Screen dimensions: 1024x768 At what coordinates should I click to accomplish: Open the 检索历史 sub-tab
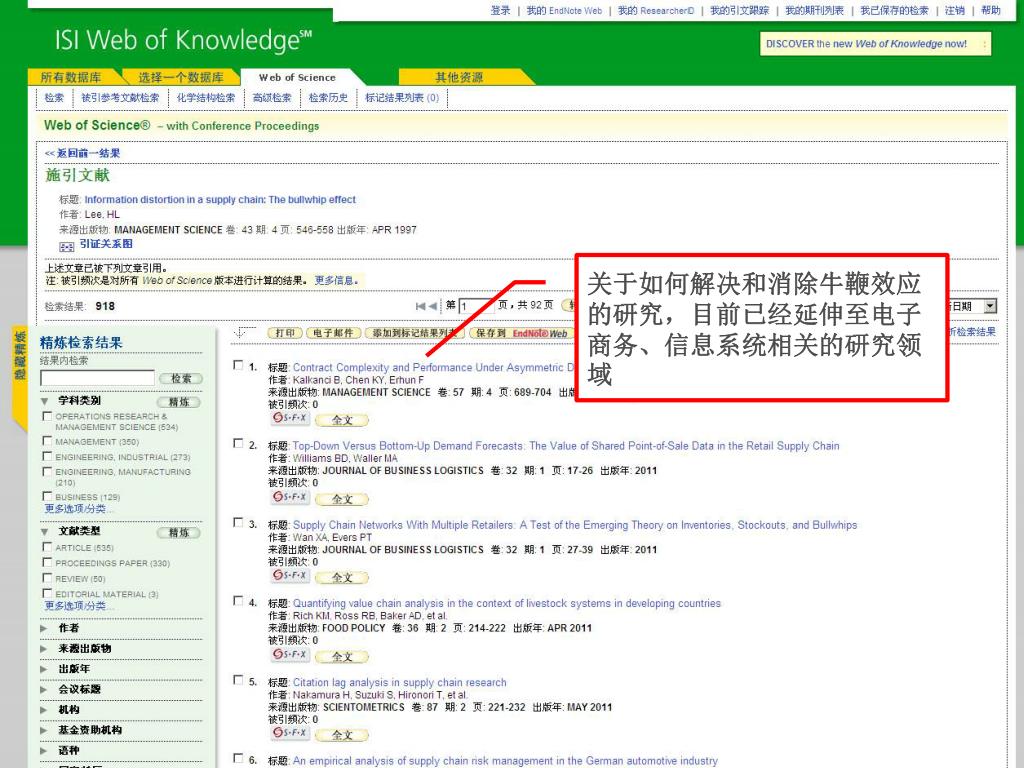[x=328, y=98]
